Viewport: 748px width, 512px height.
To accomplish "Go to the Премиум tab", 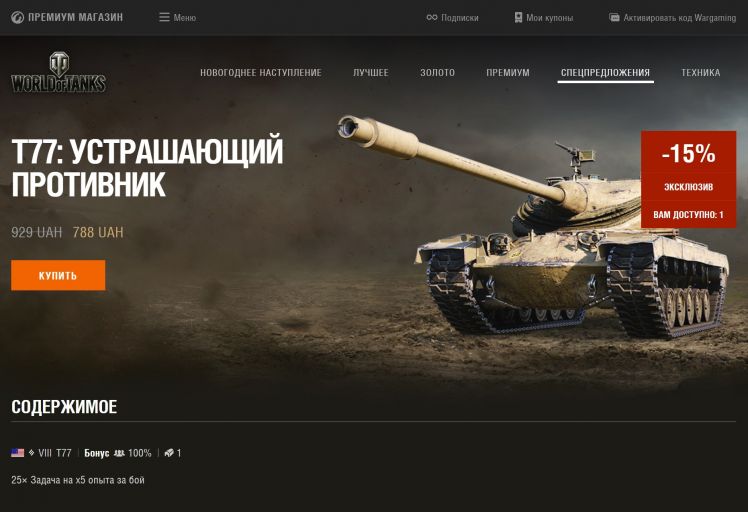I will [x=508, y=73].
